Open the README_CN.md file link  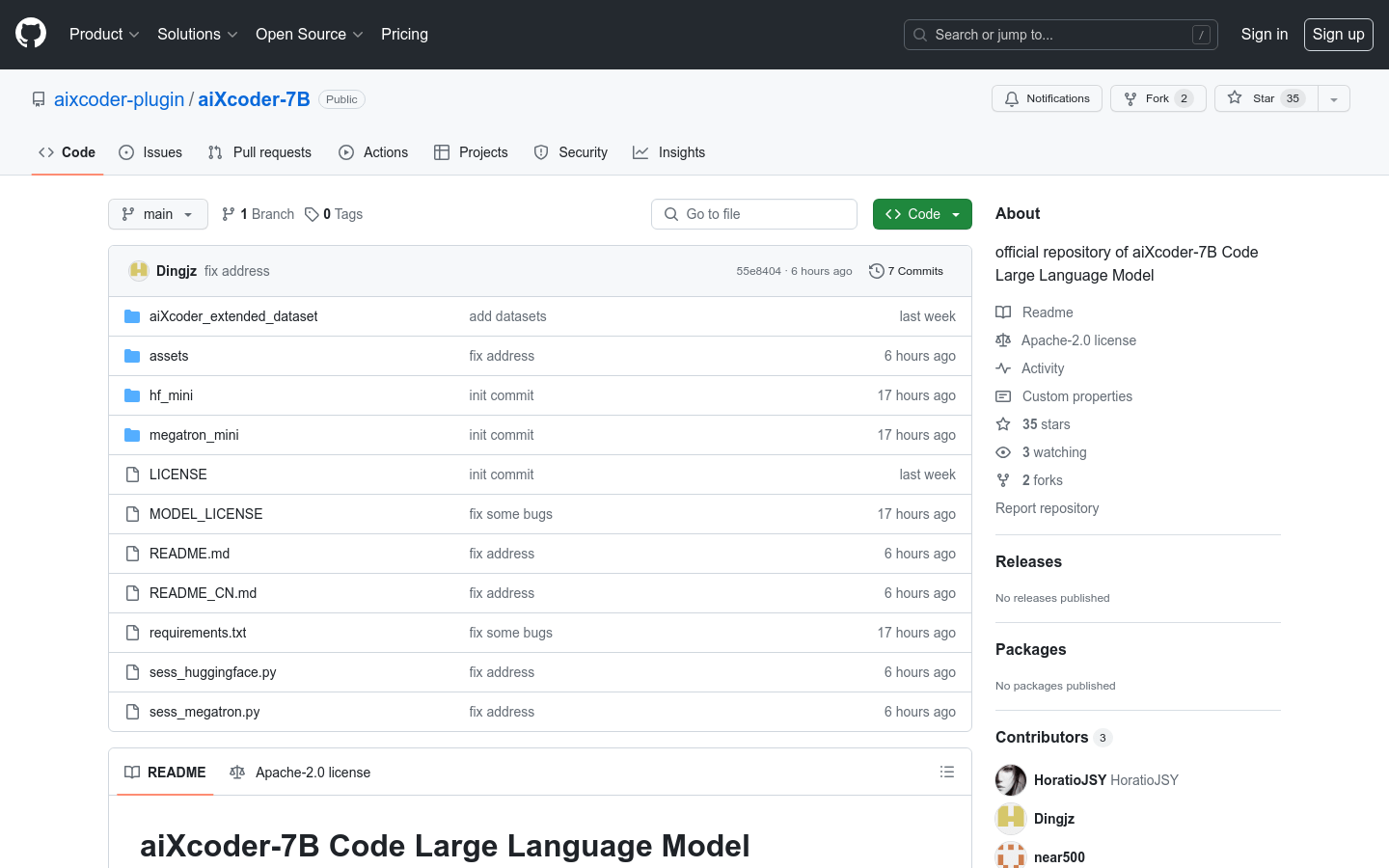coord(203,592)
